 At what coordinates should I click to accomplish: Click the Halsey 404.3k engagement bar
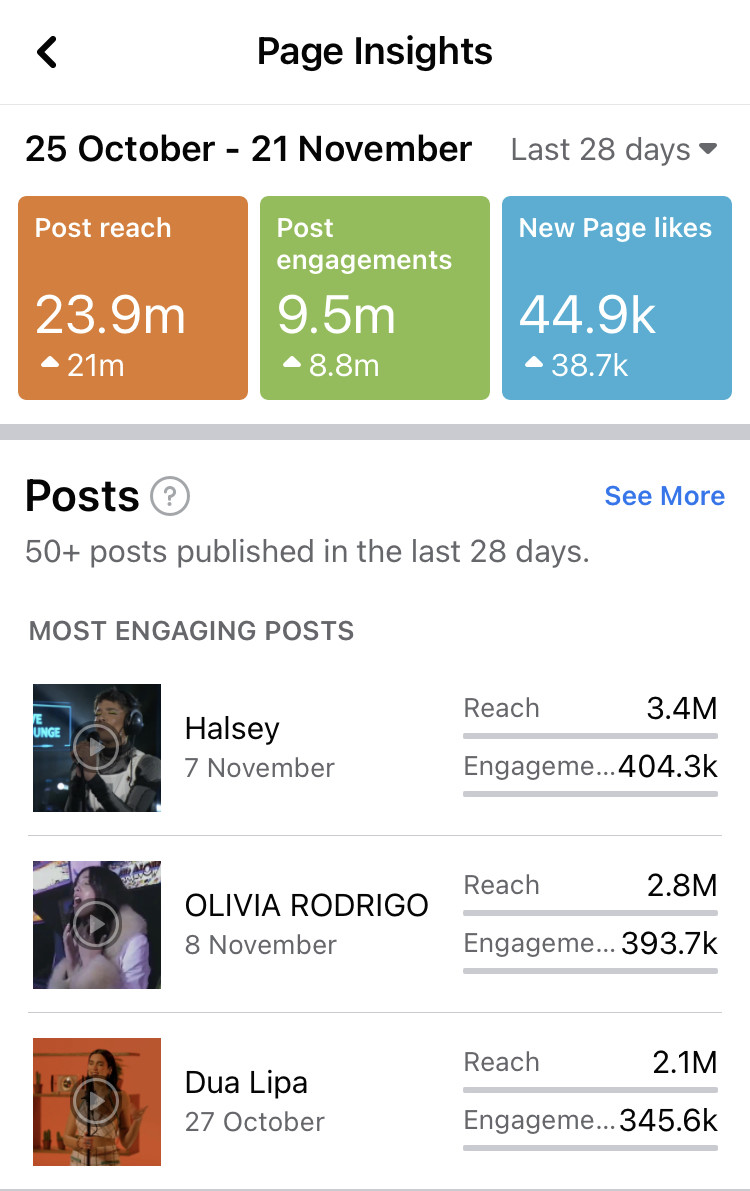(x=590, y=794)
